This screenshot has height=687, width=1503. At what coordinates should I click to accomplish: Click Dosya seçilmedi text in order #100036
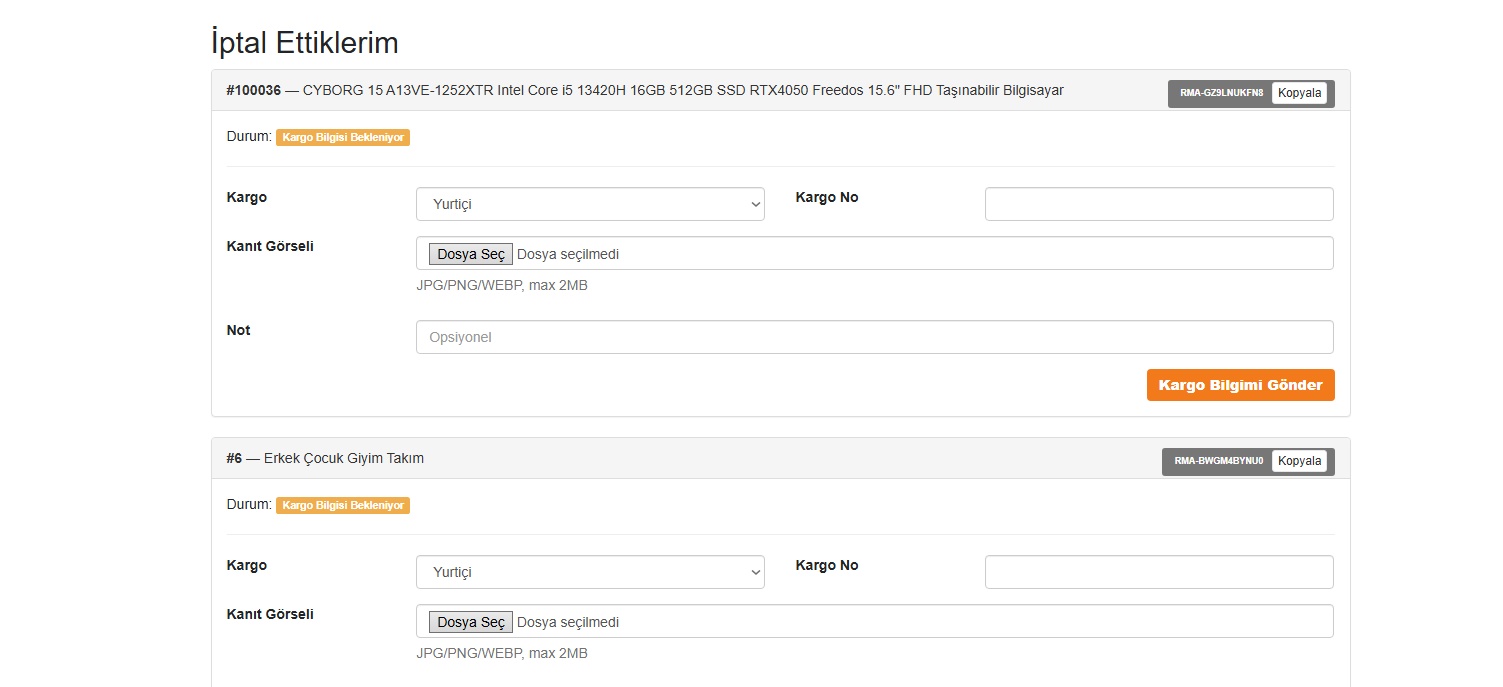[x=568, y=254]
